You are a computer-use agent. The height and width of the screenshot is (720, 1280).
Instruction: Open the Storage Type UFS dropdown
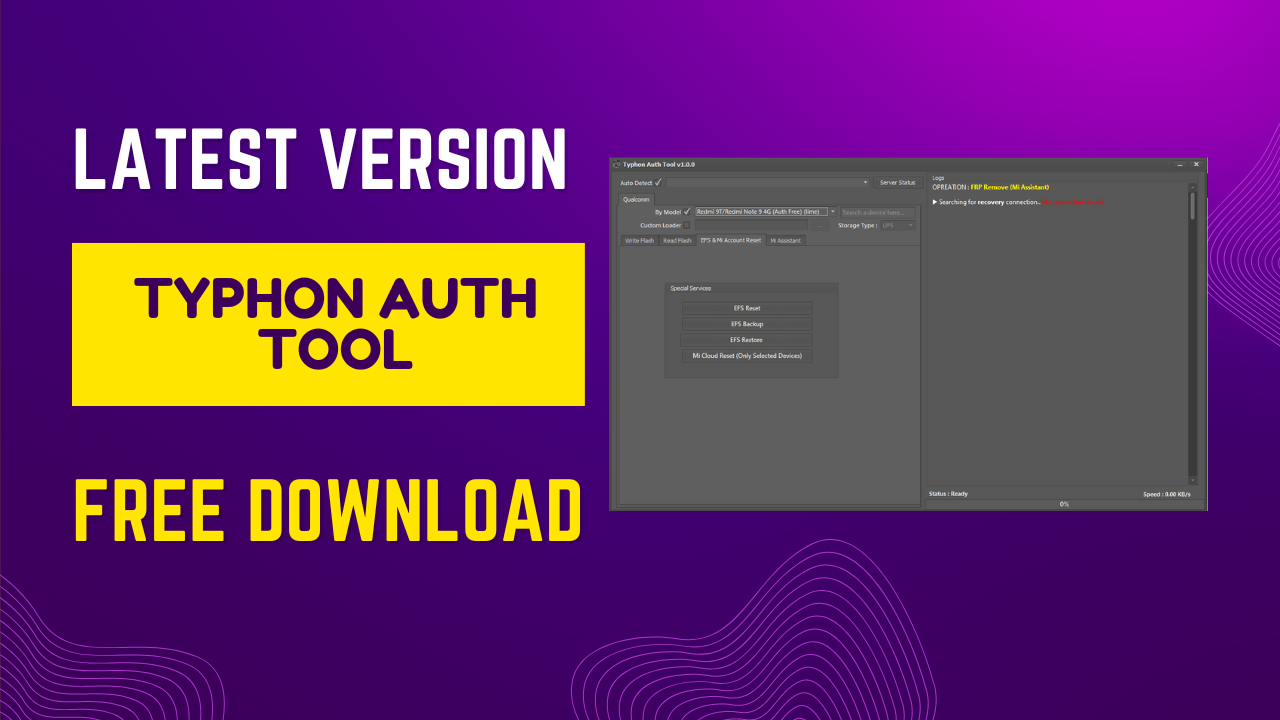pyautogui.click(x=897, y=225)
